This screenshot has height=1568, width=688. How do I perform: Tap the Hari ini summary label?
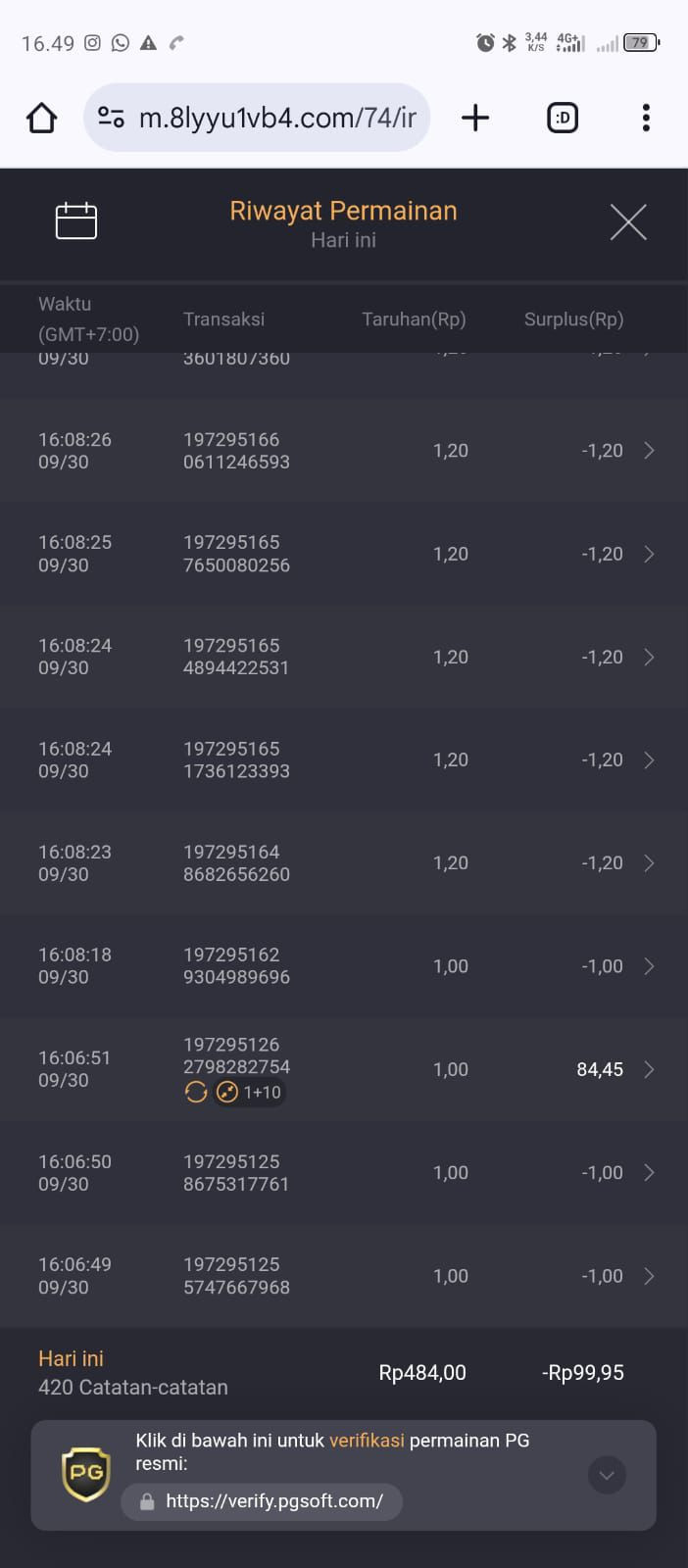(71, 1359)
